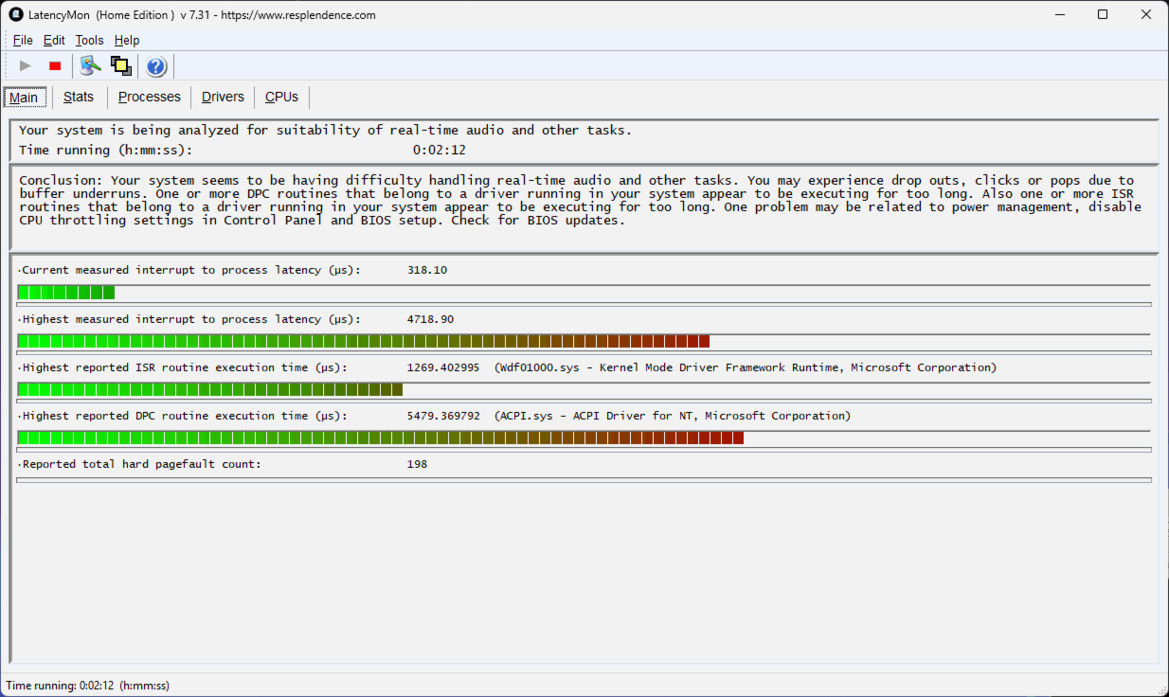The image size is (1169, 697).
Task: Click the green Start monitoring play button
Action: [x=25, y=66]
